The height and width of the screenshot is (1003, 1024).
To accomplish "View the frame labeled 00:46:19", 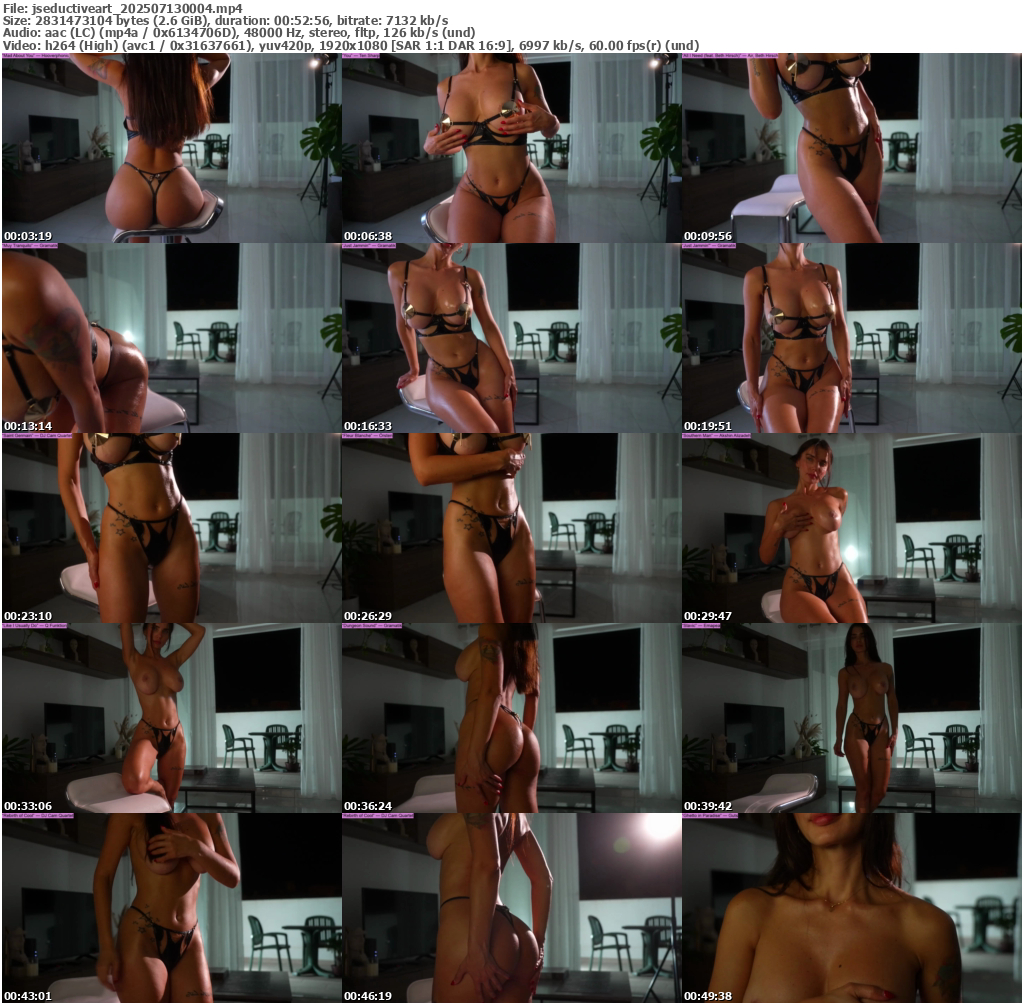I will pos(511,908).
